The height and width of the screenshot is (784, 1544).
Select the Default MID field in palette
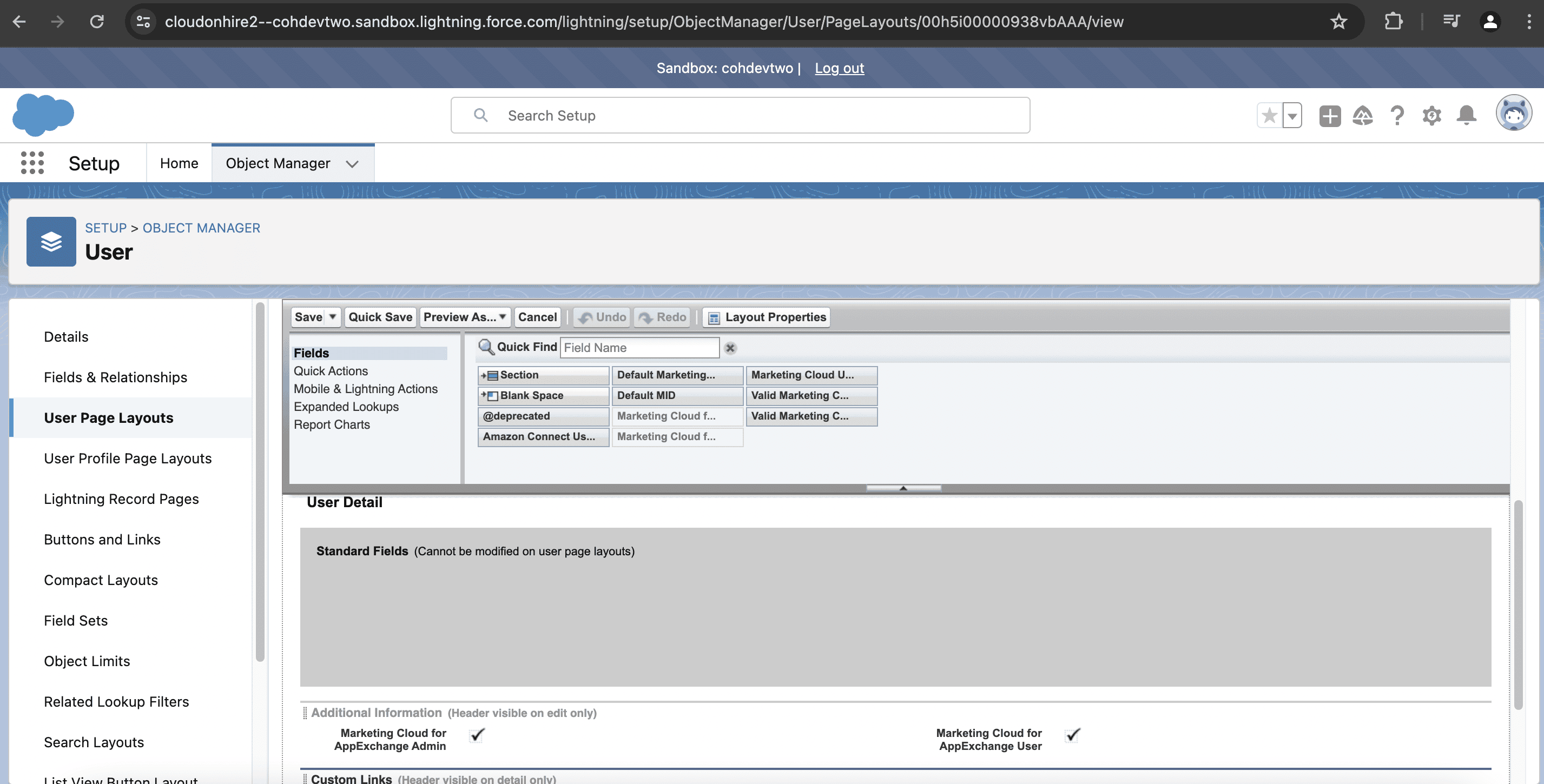(x=677, y=395)
